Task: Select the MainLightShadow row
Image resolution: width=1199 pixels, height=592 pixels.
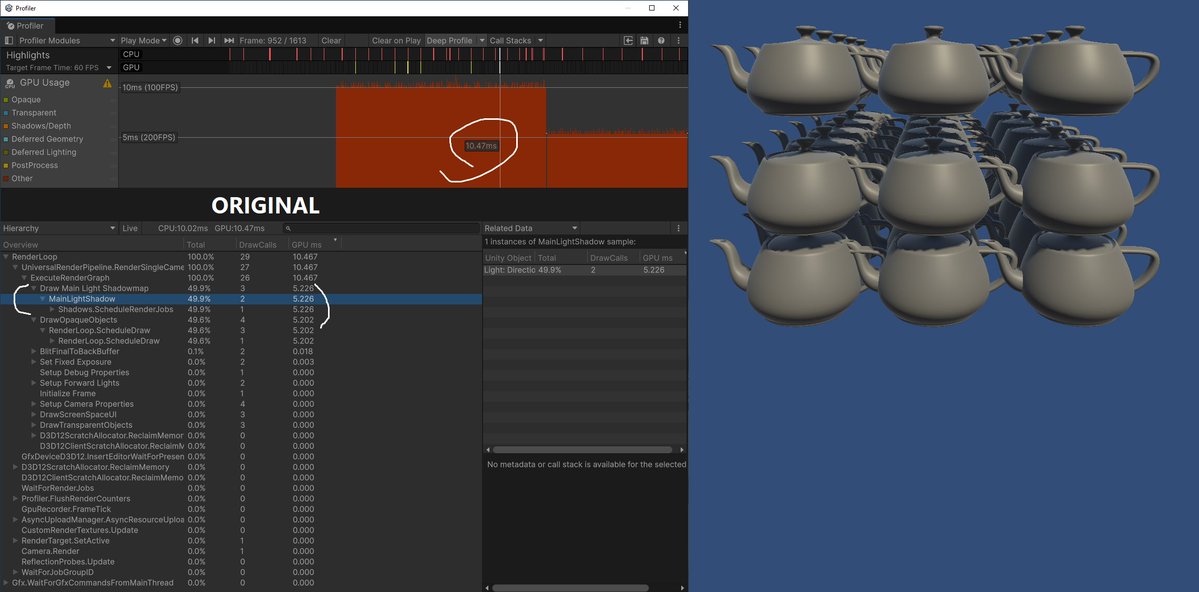Action: 241,299
